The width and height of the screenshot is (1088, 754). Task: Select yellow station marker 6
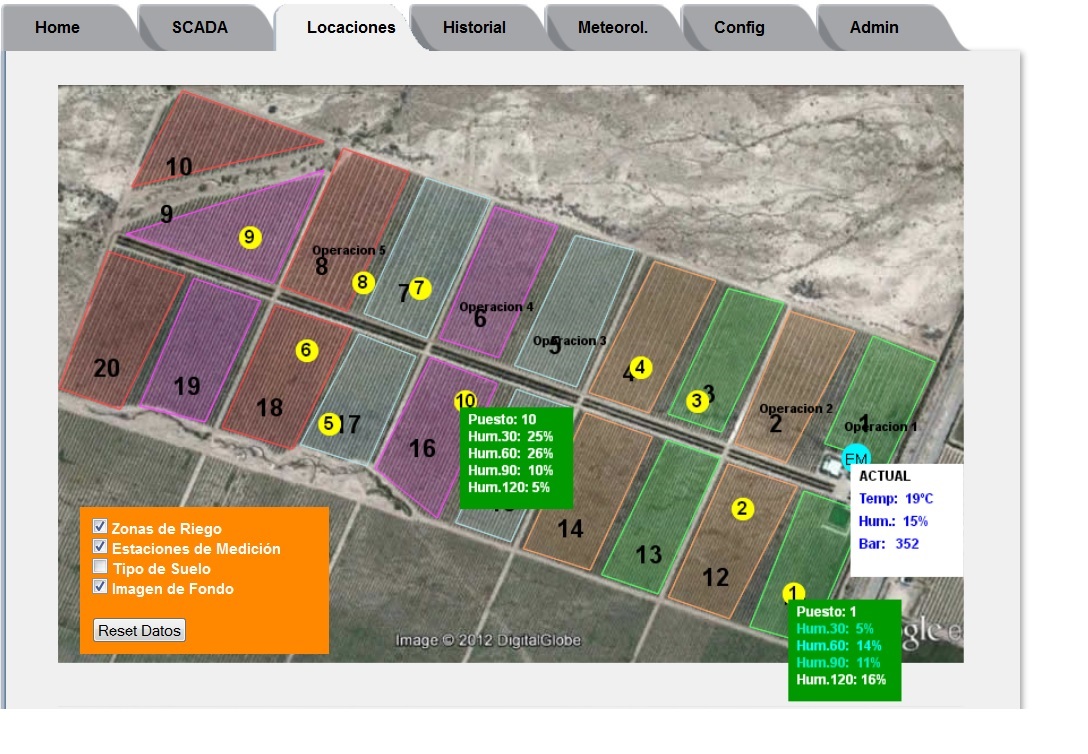click(x=307, y=350)
